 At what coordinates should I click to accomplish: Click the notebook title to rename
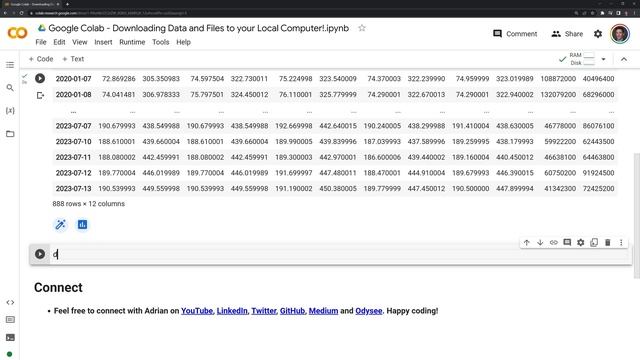[198, 28]
